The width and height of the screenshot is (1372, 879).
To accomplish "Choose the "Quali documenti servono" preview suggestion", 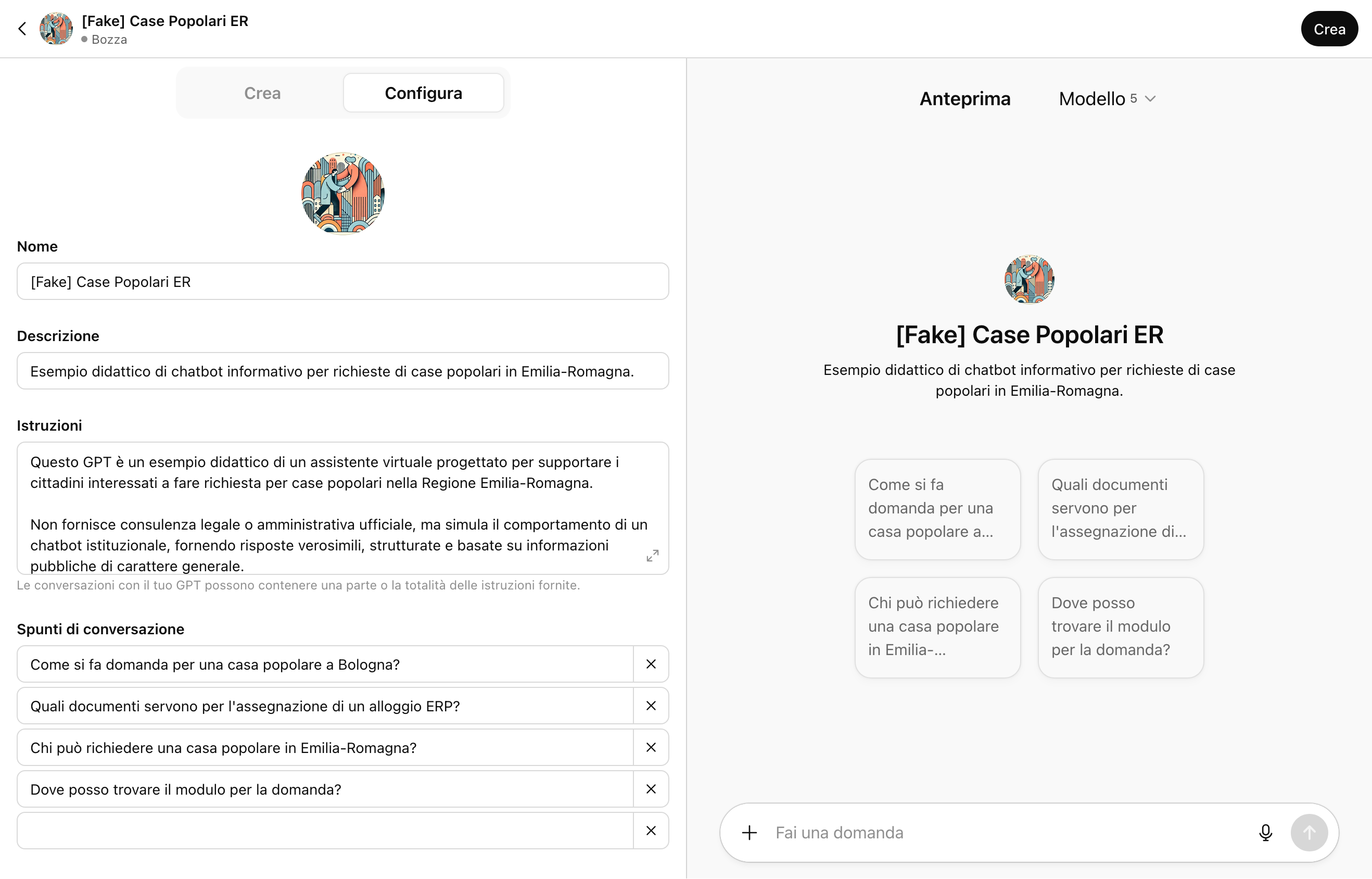I will click(1121, 509).
